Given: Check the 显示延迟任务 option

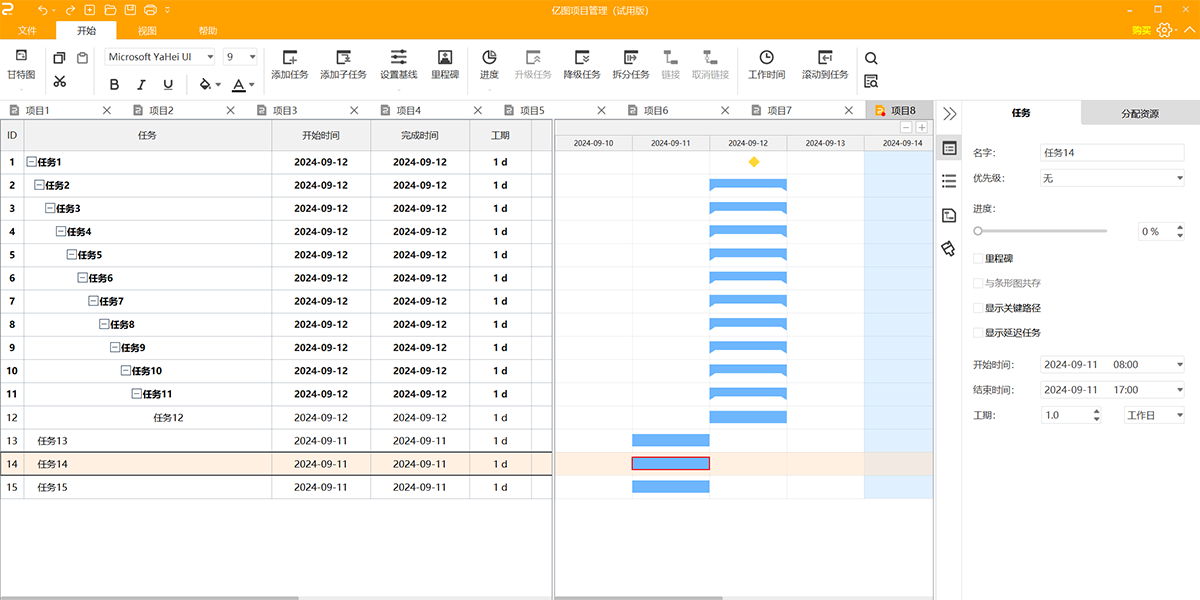Looking at the screenshot, I should coord(978,333).
